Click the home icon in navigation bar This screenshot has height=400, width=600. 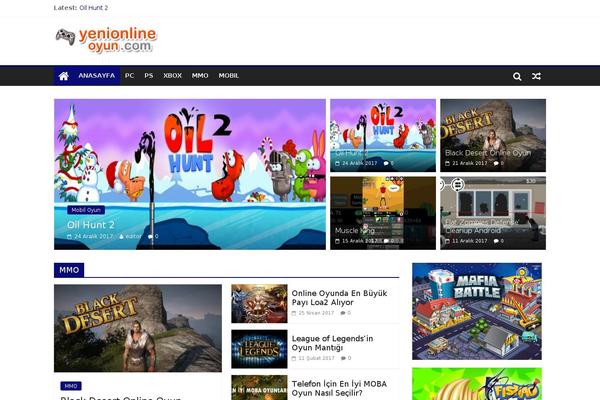64,76
